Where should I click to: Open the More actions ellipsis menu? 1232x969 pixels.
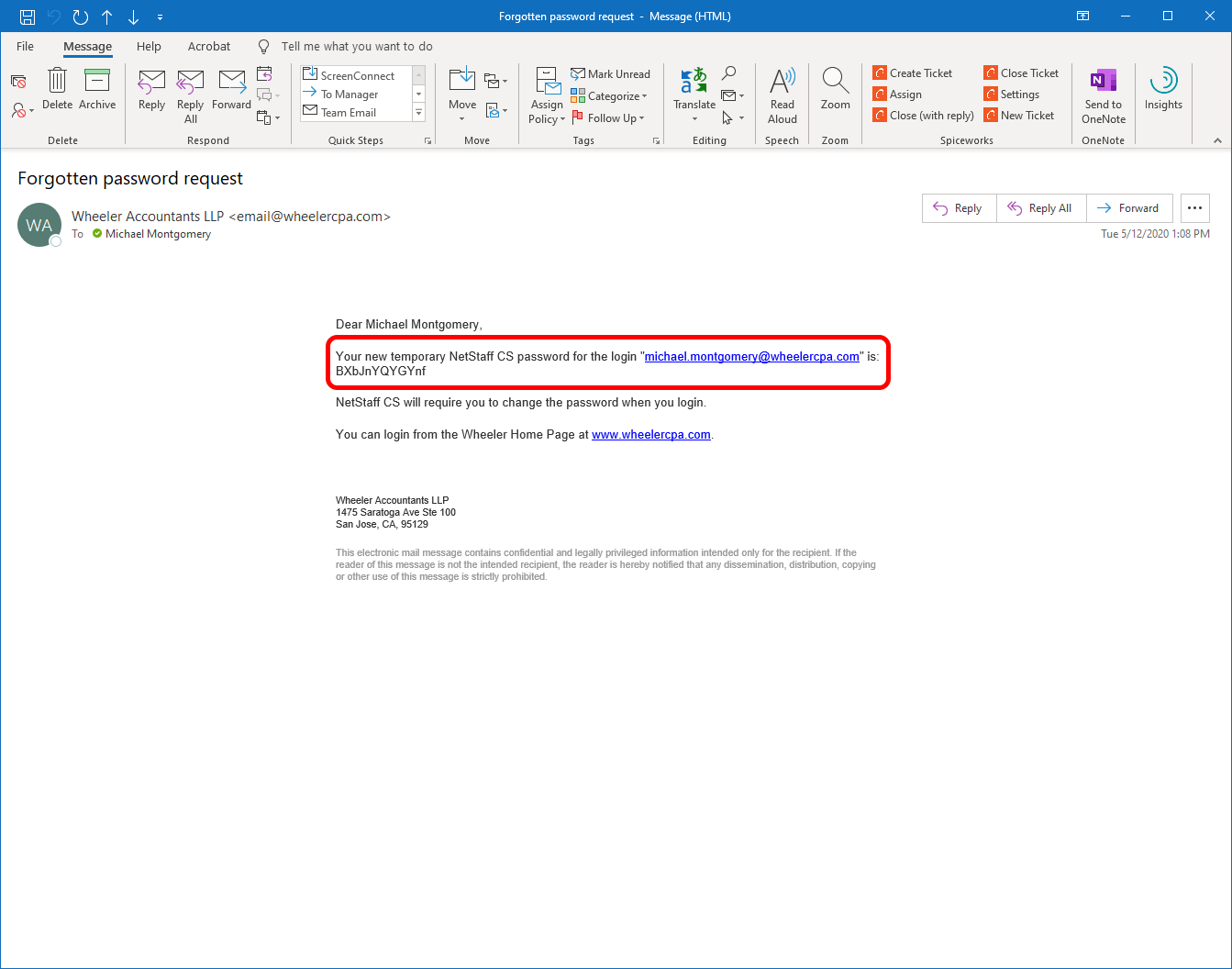(x=1194, y=208)
